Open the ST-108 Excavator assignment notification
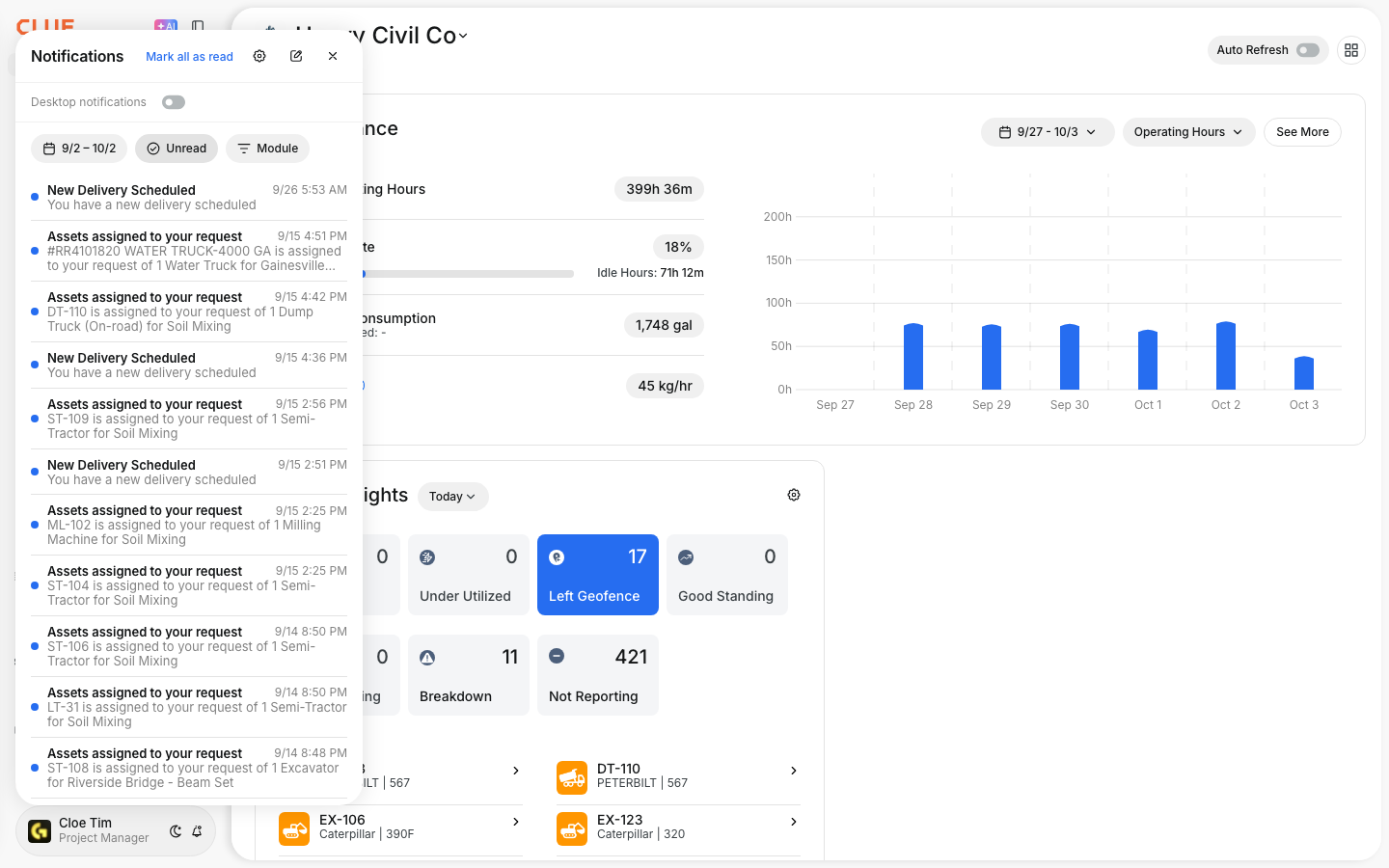The width and height of the screenshot is (1389, 868). click(189, 768)
